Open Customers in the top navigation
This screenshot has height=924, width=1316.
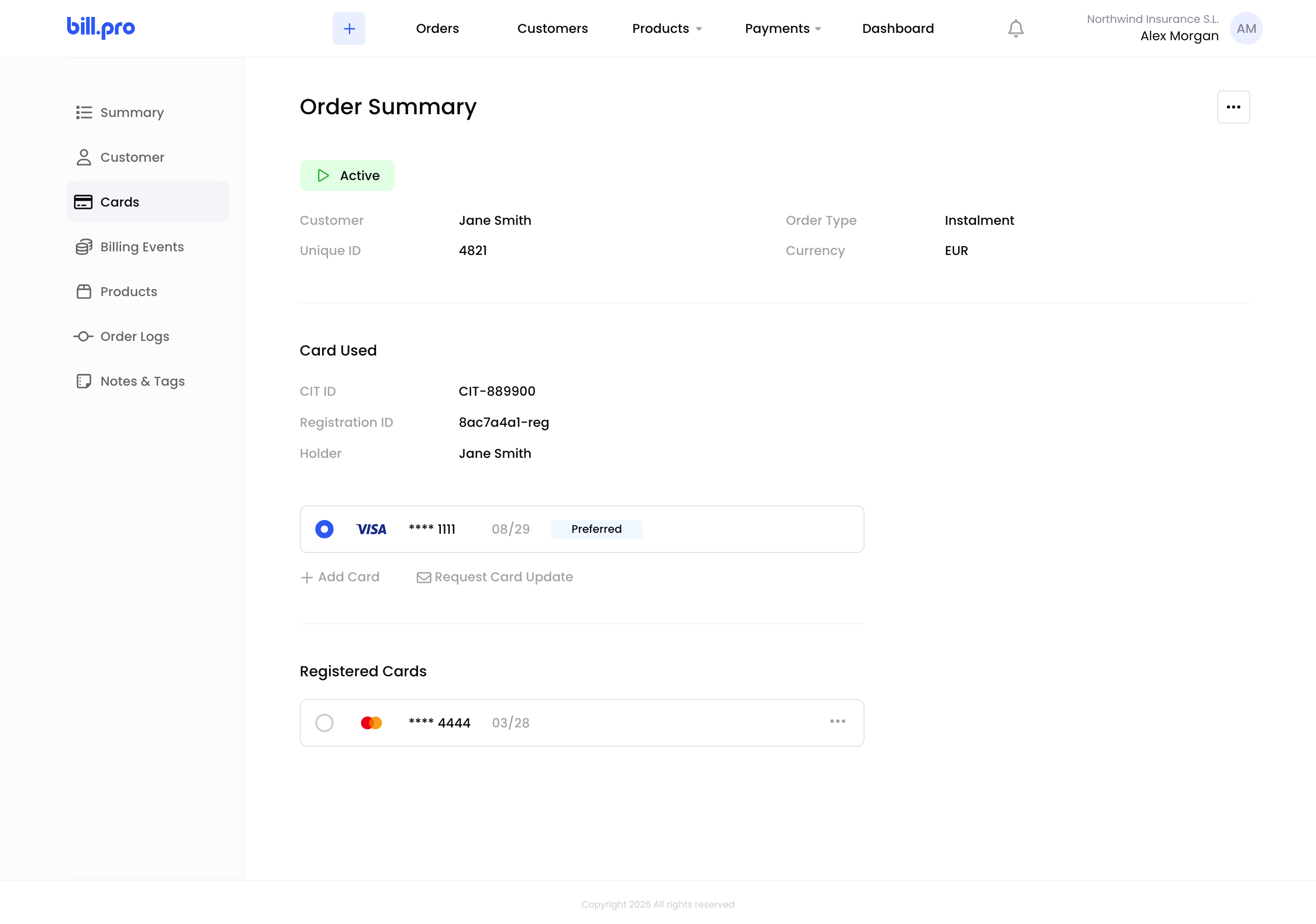click(x=552, y=29)
